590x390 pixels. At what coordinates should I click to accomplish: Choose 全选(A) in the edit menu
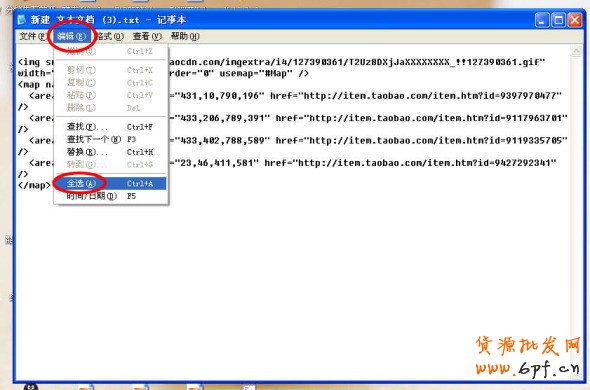pyautogui.click(x=110, y=183)
